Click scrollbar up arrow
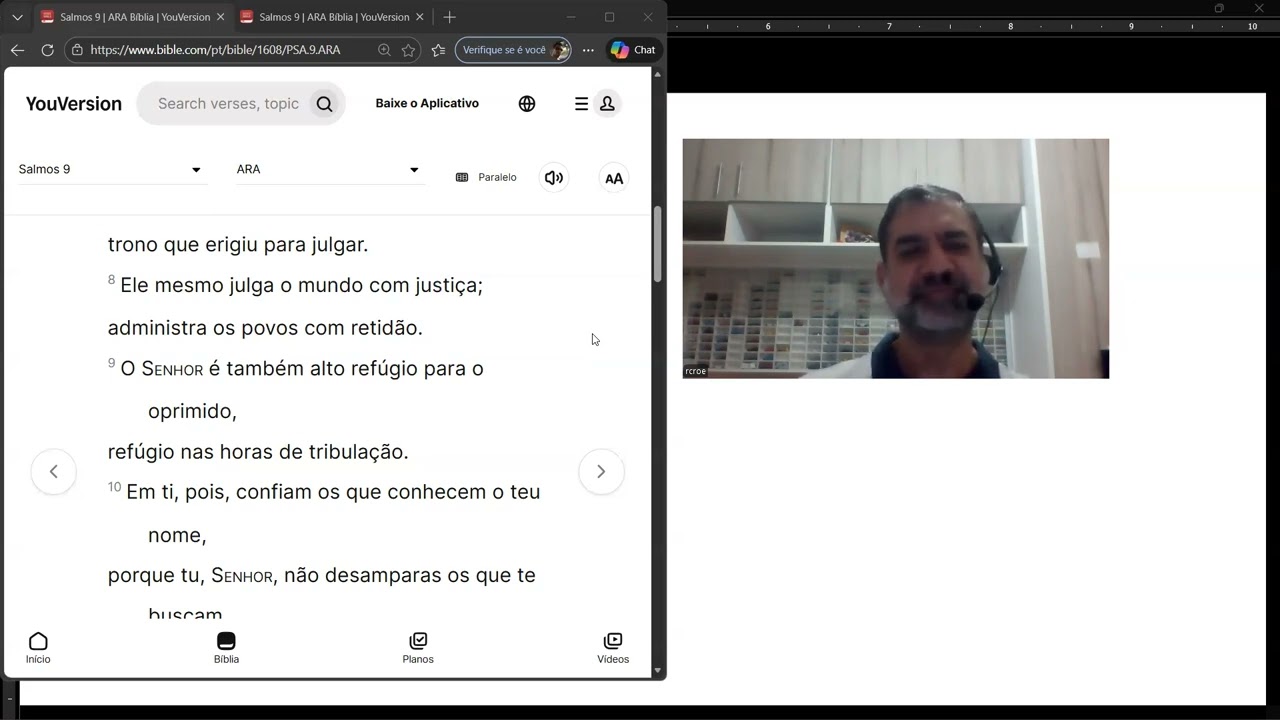 click(x=657, y=74)
